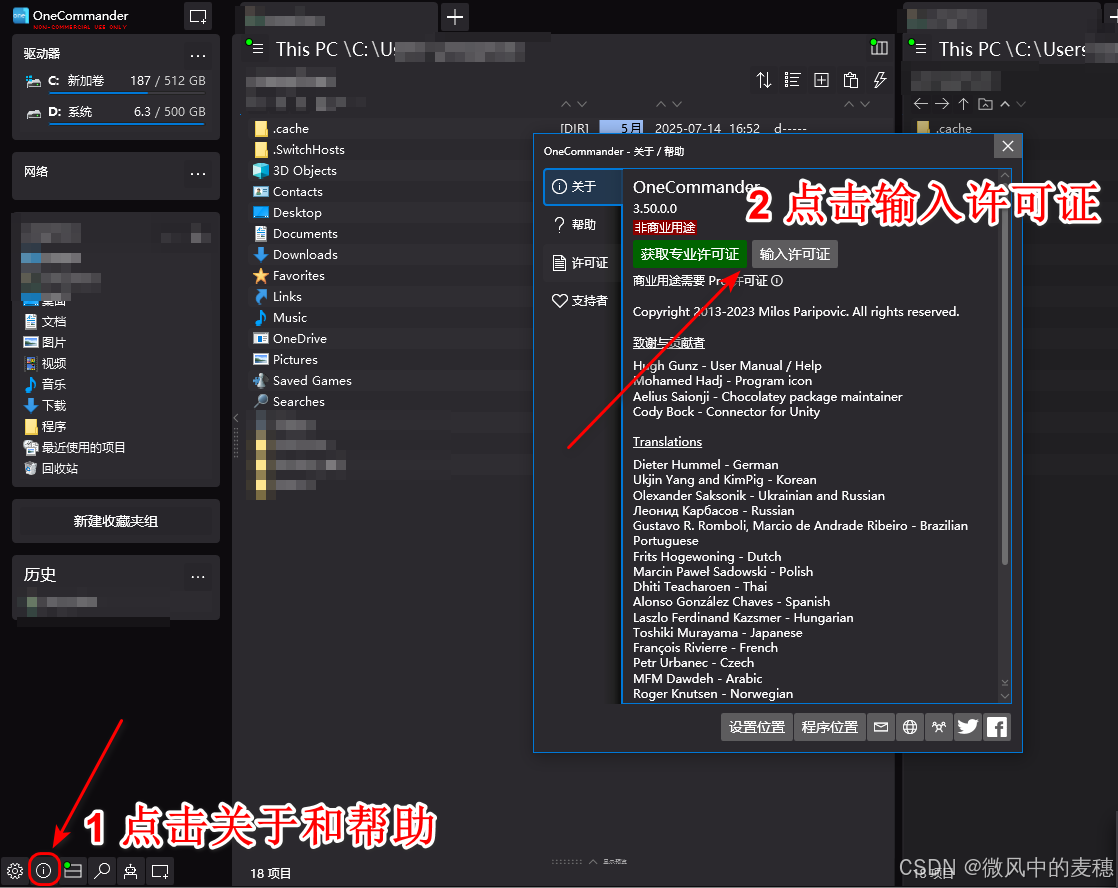Expand the bottom preview chevron in left pane
The width and height of the screenshot is (1118, 888).
[x=593, y=862]
